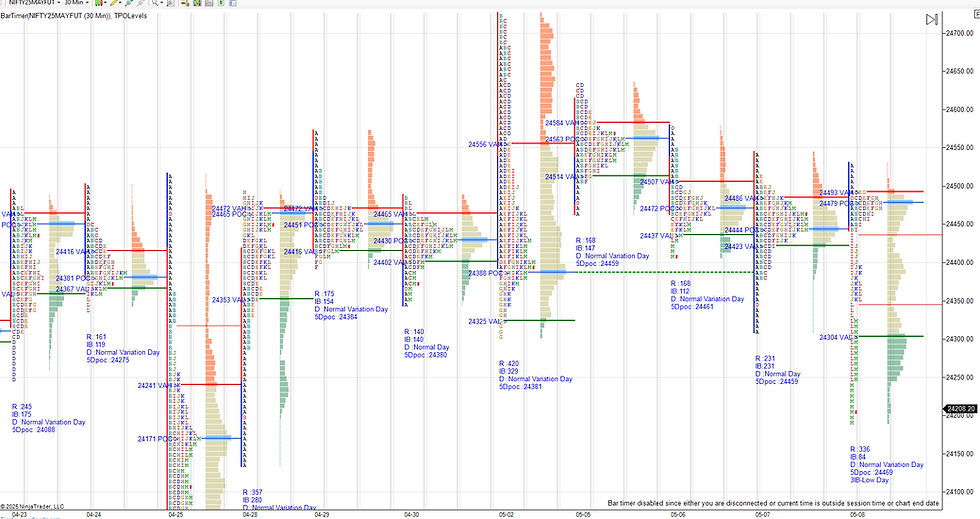Click the current price marker 24208.20
The height and width of the screenshot is (519, 980).
coord(960,409)
